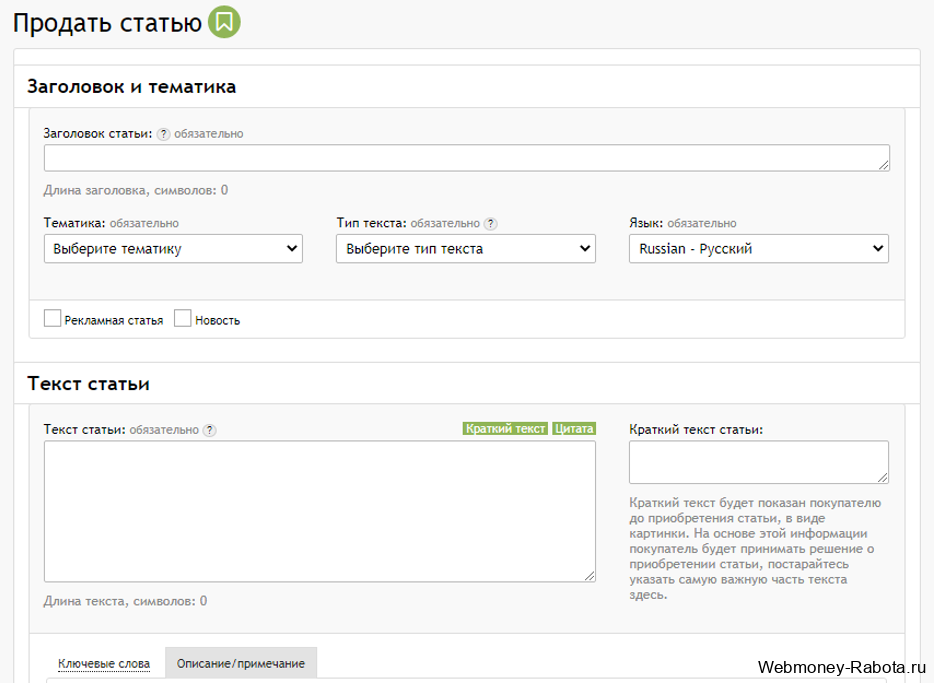
Task: Expand the Тип текста dropdown
Action: (465, 249)
